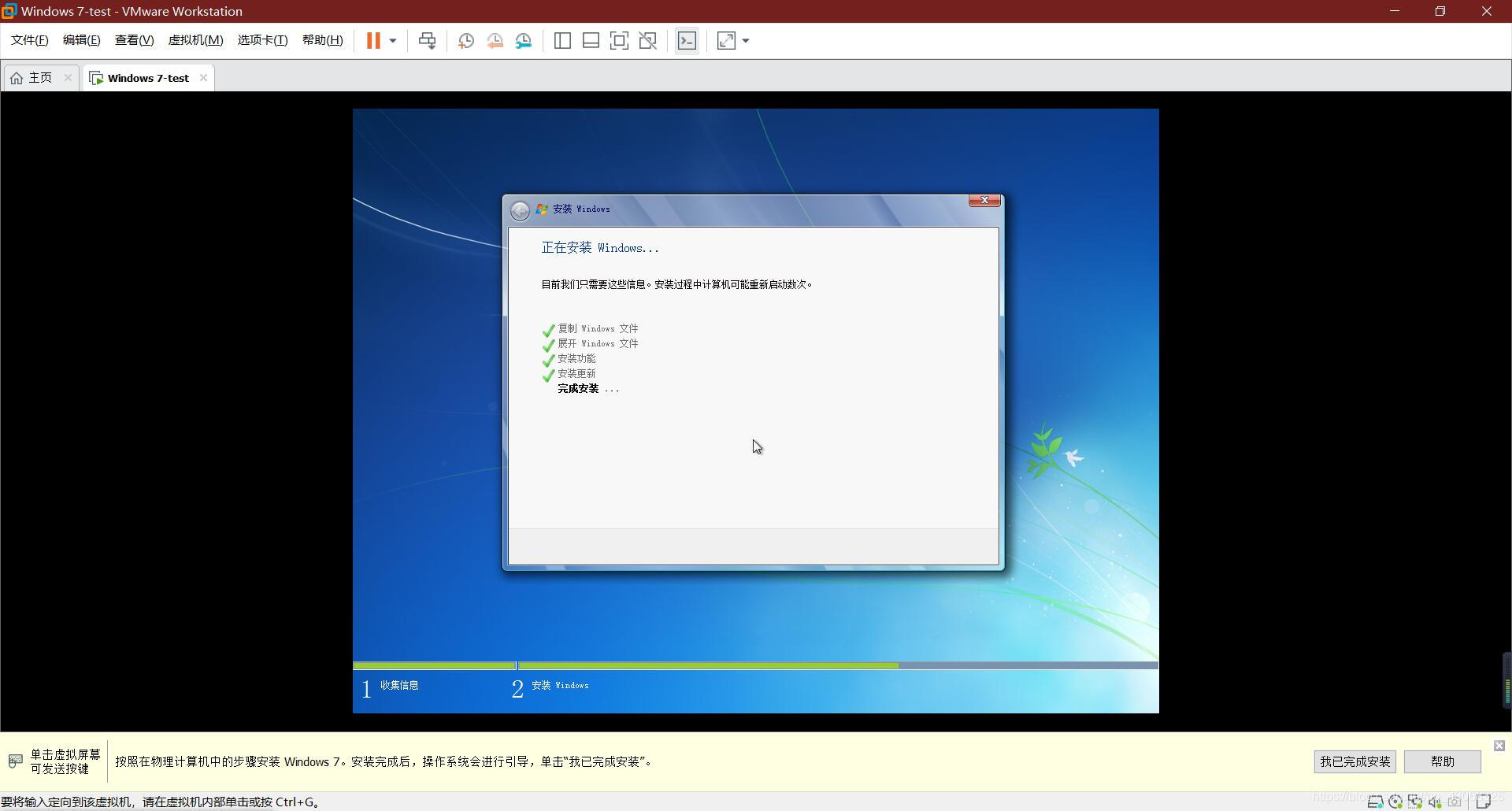Viewport: 1512px width, 811px height.
Task: Click the 我已完成安装 button
Action: coord(1354,761)
